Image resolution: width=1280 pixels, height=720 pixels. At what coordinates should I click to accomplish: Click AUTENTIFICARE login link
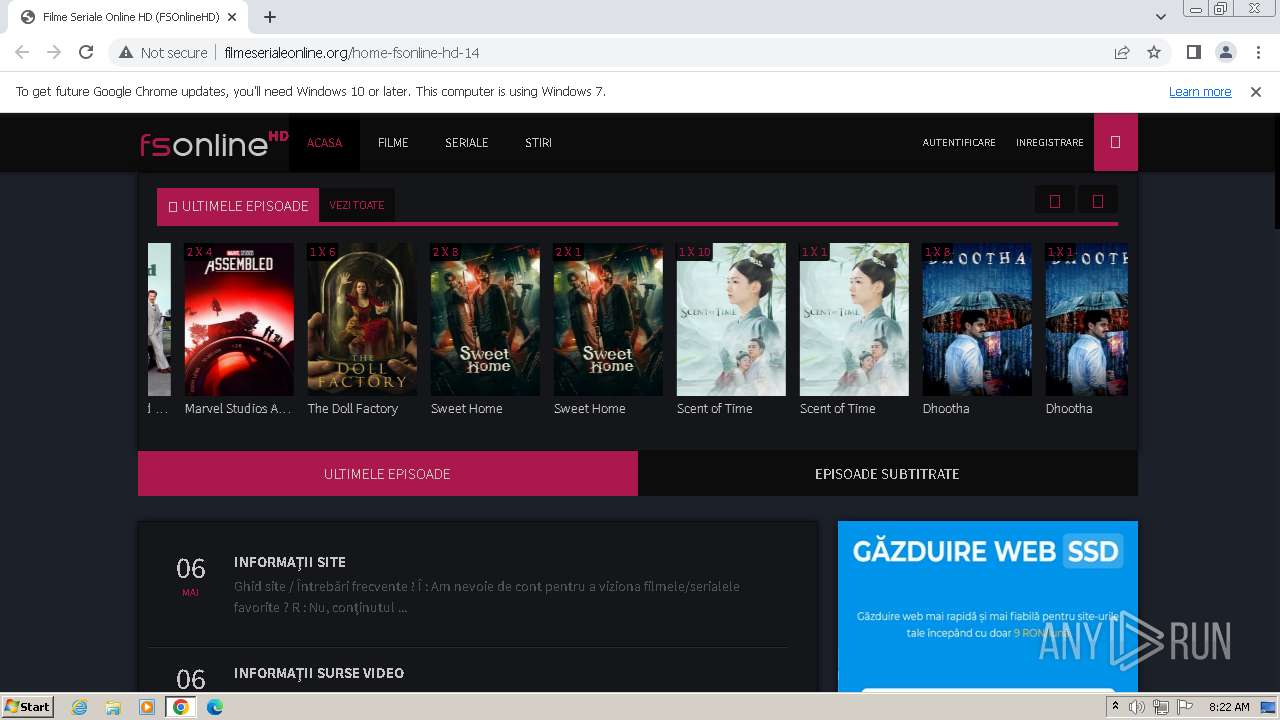click(x=959, y=143)
